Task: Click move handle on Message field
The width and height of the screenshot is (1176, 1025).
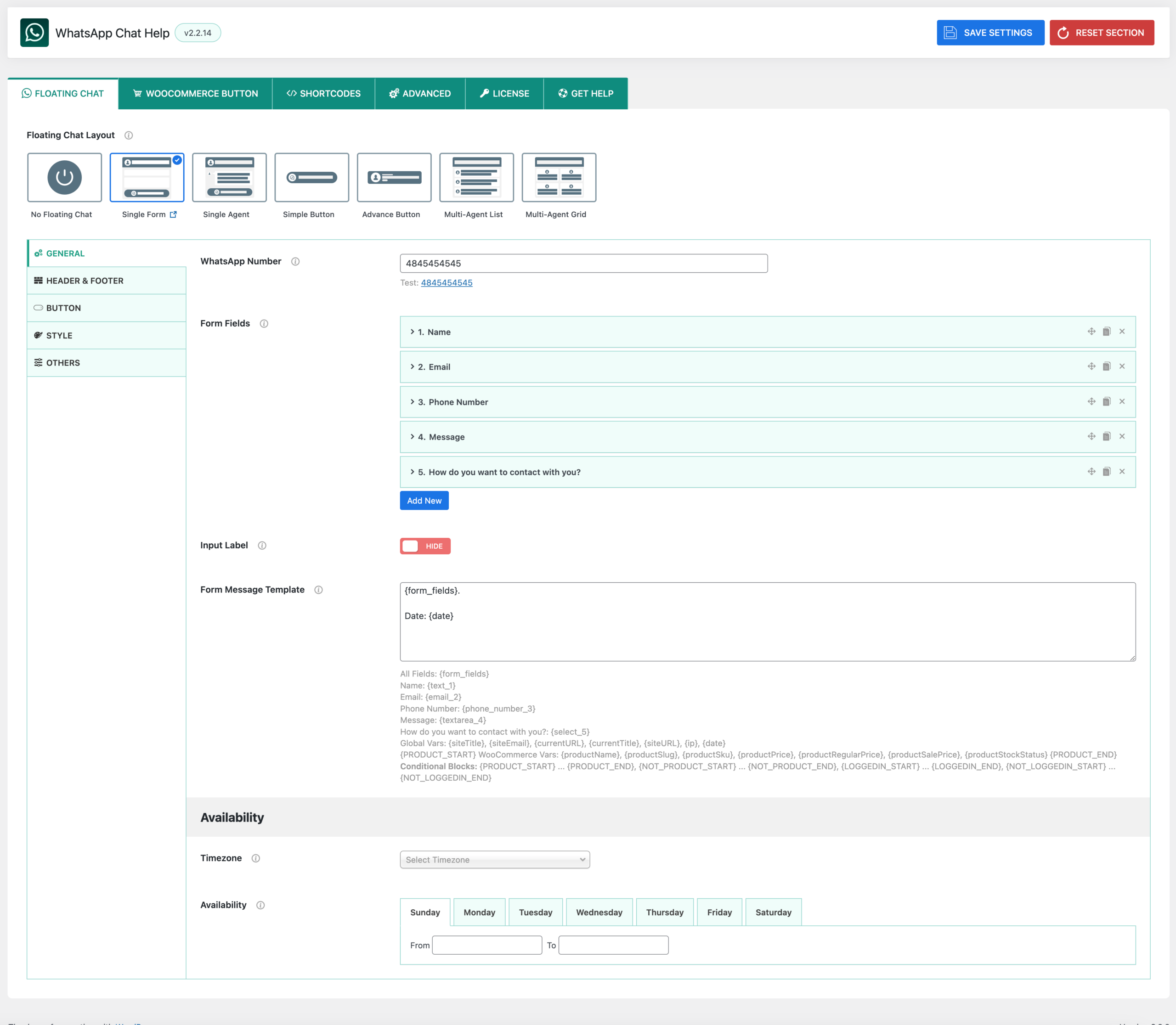Action: pyautogui.click(x=1091, y=436)
